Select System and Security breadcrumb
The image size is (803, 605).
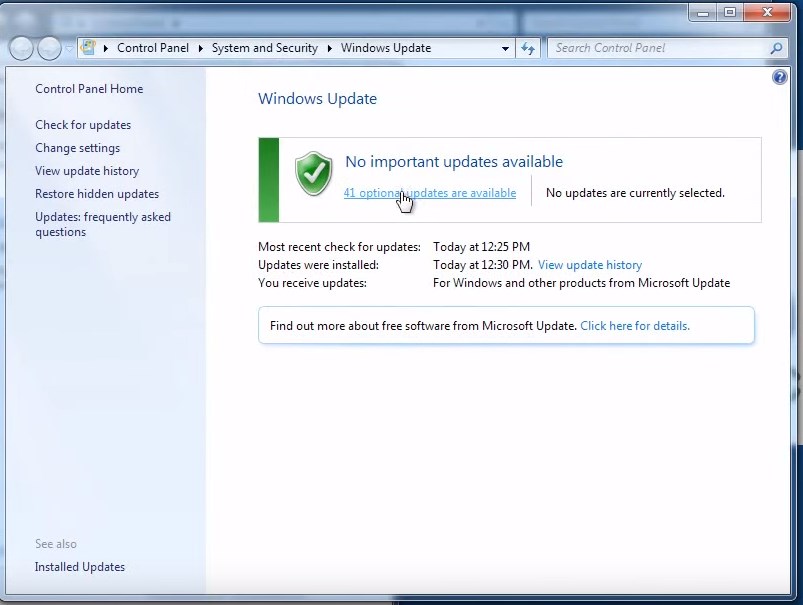point(264,48)
